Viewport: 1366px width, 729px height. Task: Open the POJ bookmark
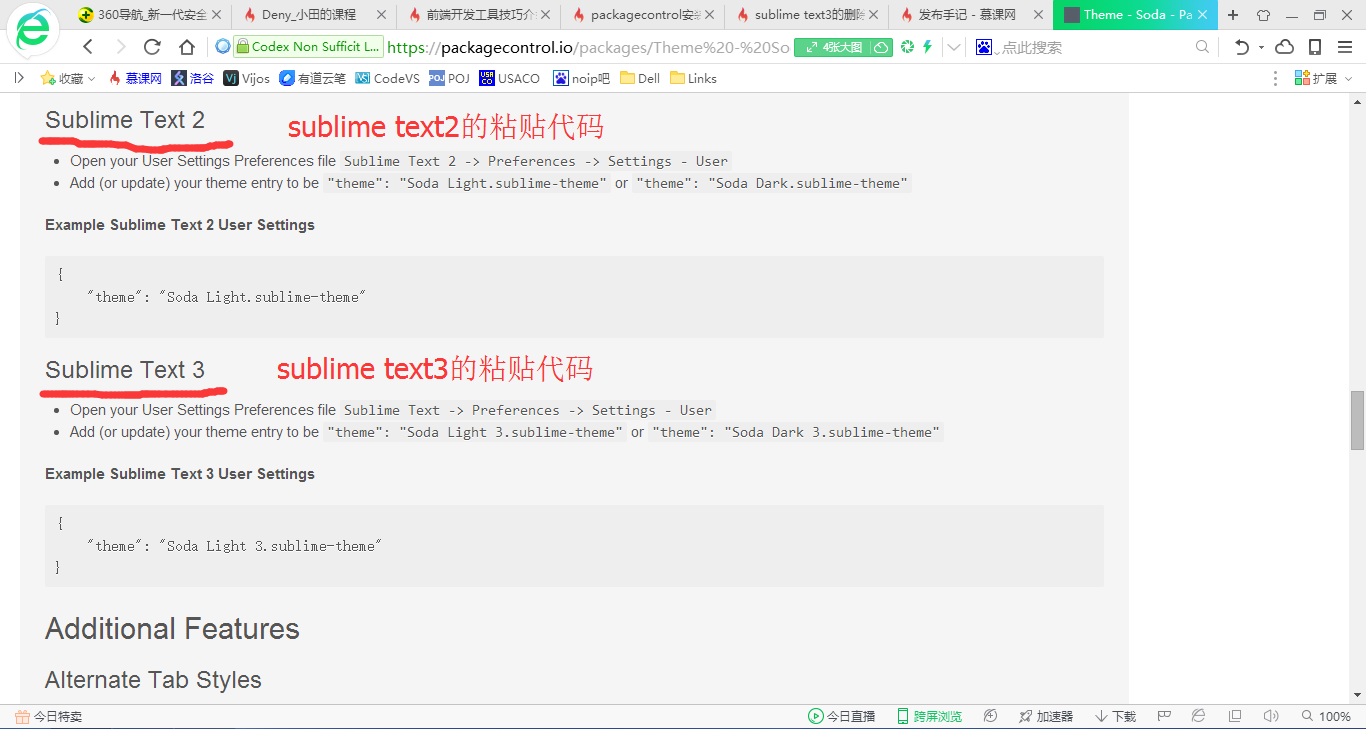click(x=449, y=78)
